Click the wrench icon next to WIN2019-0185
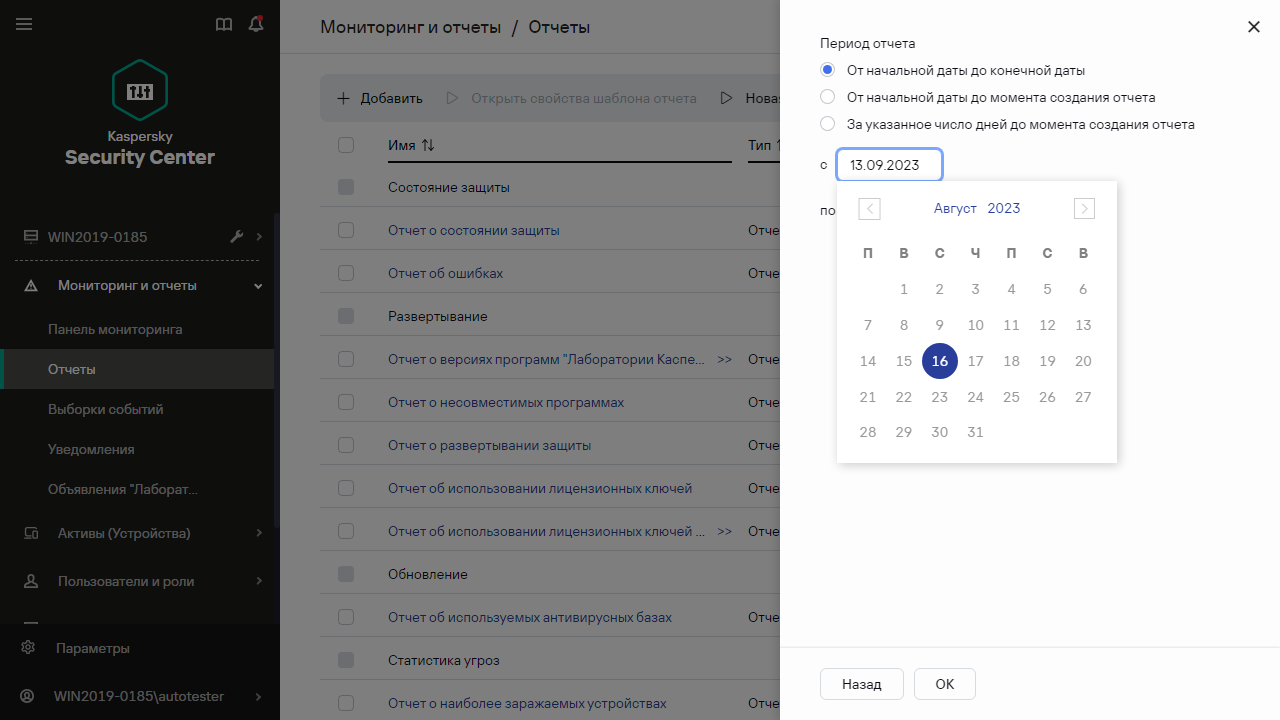Image resolution: width=1280 pixels, height=720 pixels. [x=237, y=237]
